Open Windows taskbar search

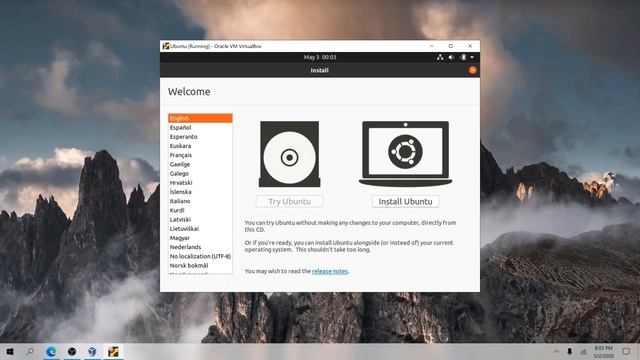pos(30,351)
